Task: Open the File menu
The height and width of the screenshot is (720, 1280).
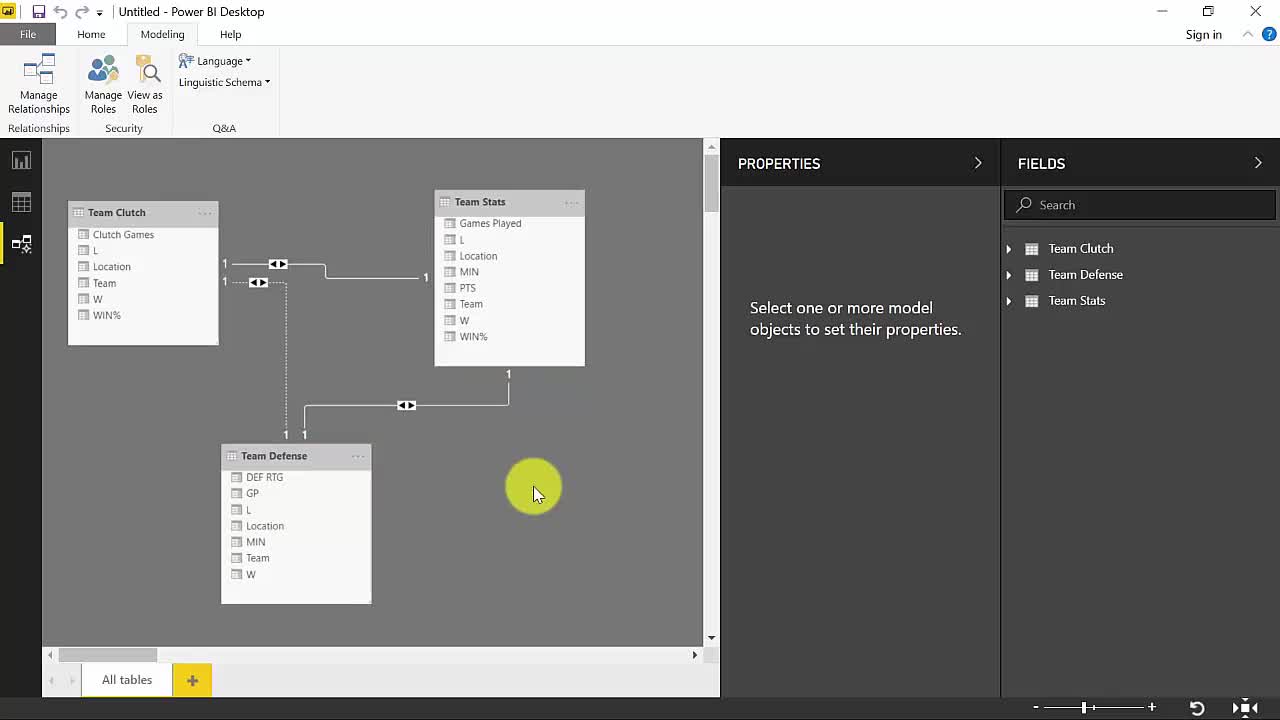Action: coord(28,34)
